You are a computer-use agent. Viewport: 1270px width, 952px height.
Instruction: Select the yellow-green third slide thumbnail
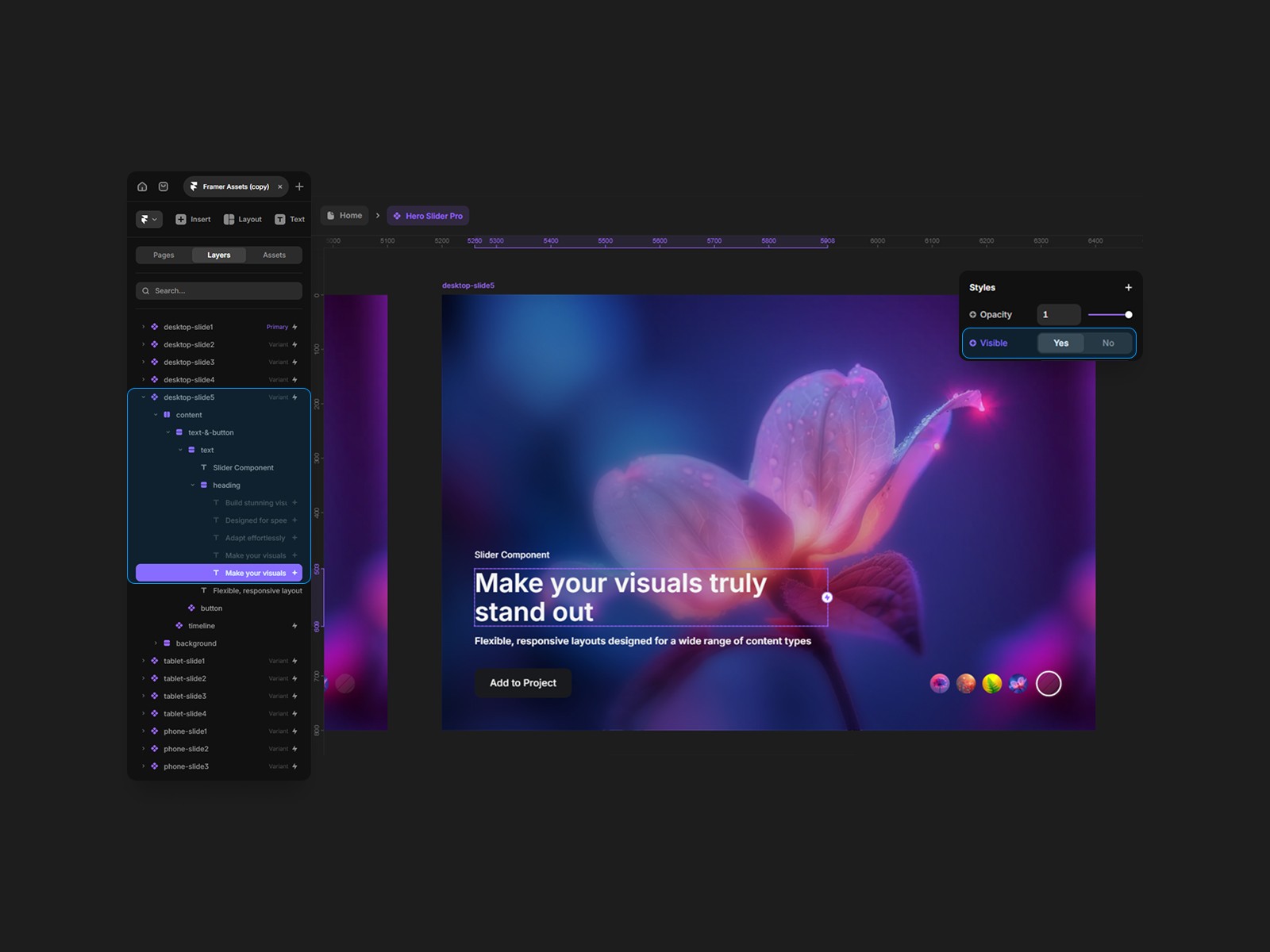click(992, 683)
